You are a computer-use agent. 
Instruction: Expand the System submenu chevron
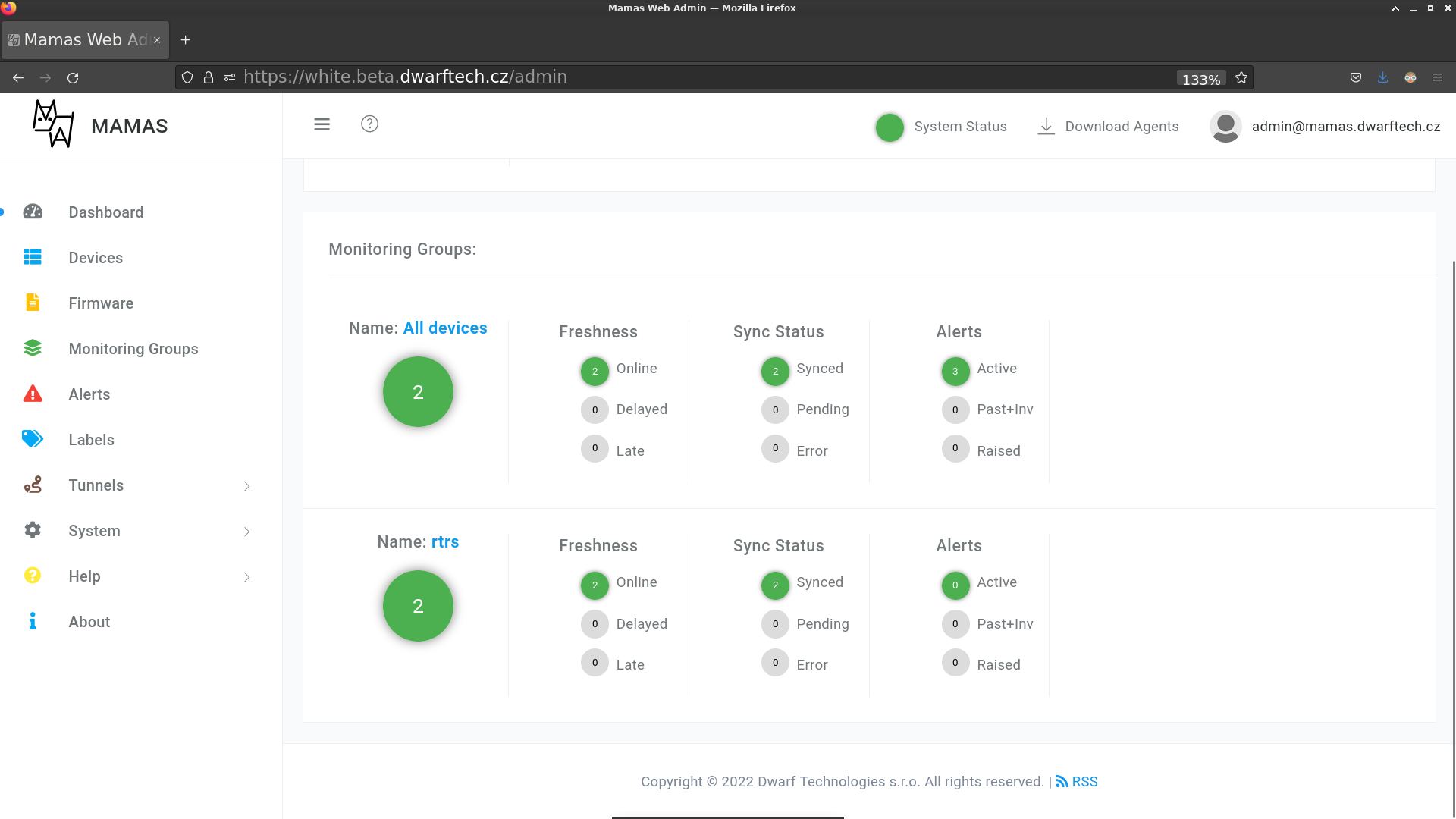click(x=246, y=532)
